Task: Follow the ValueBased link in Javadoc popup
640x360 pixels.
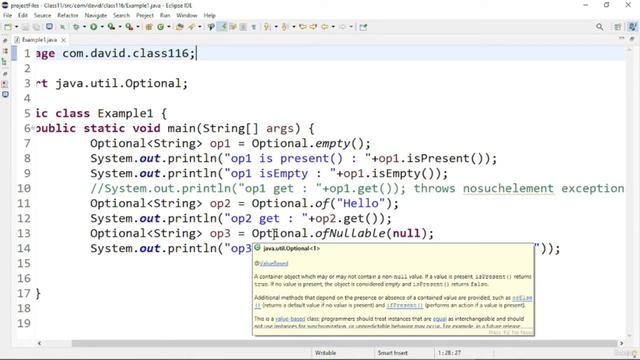Action: pos(274,264)
